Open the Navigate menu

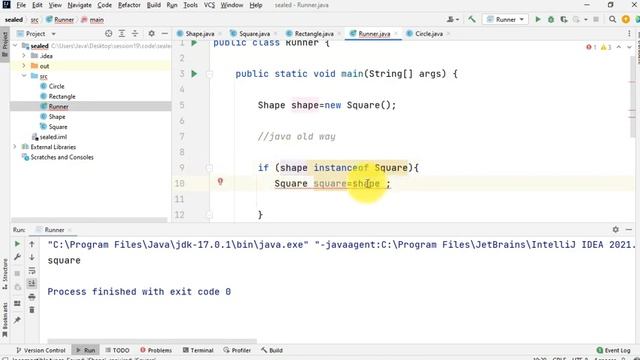[x=79, y=5]
